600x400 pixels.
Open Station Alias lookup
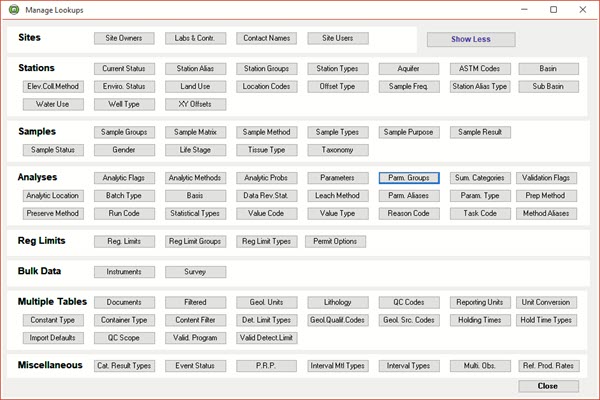point(196,69)
